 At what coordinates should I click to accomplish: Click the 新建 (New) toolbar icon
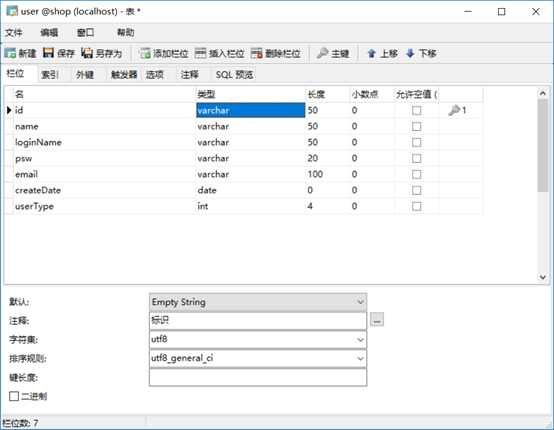pos(10,53)
